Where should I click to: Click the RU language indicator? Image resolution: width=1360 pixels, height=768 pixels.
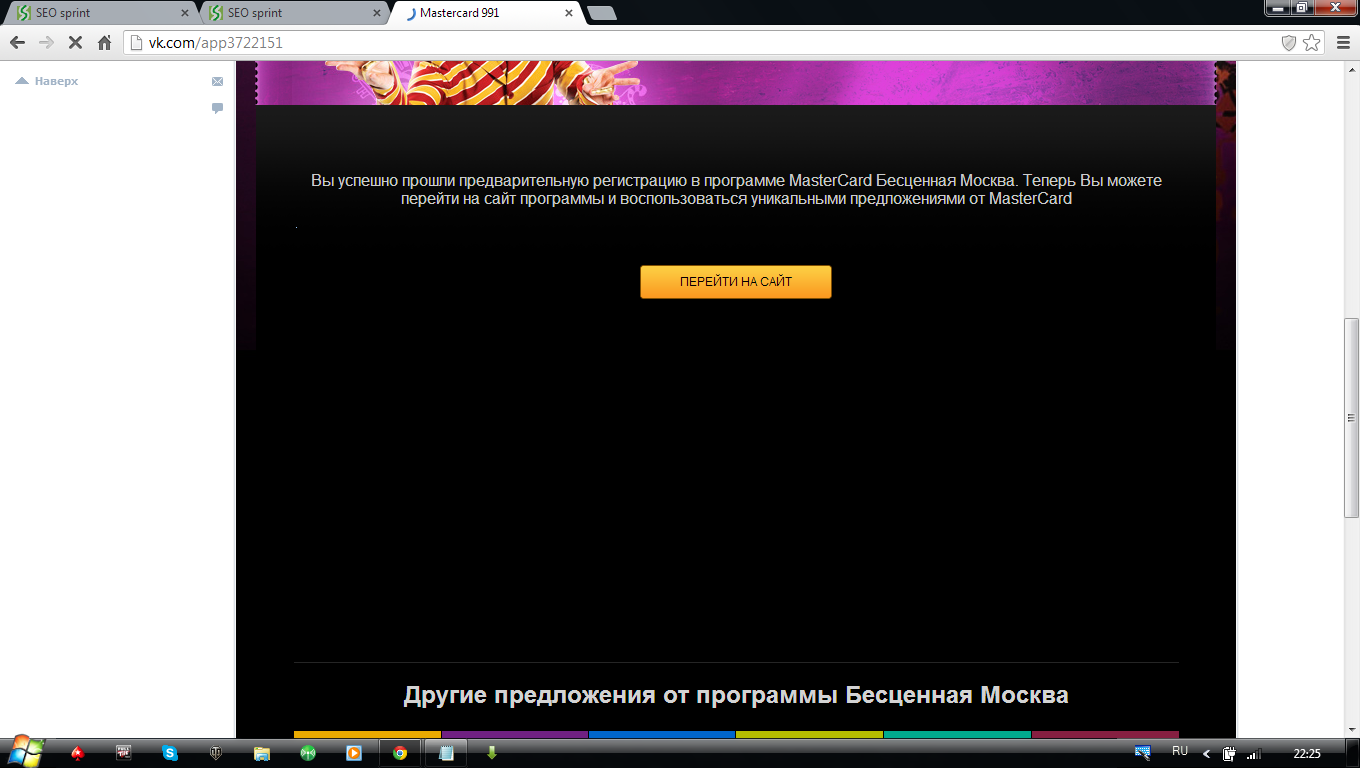1180,751
